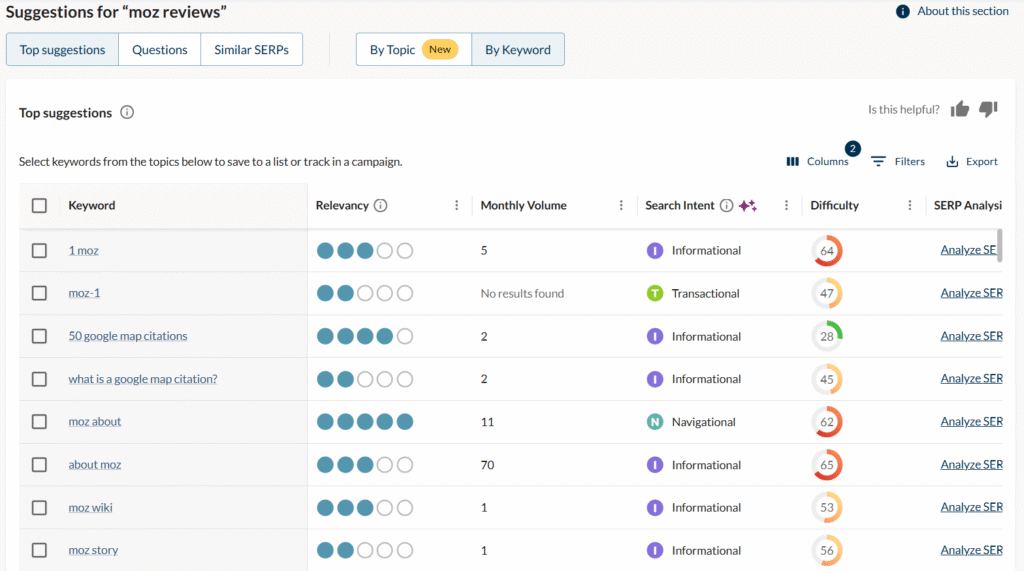This screenshot has height=571, width=1024.
Task: Click the table's vertical scrollbar
Action: [999, 245]
